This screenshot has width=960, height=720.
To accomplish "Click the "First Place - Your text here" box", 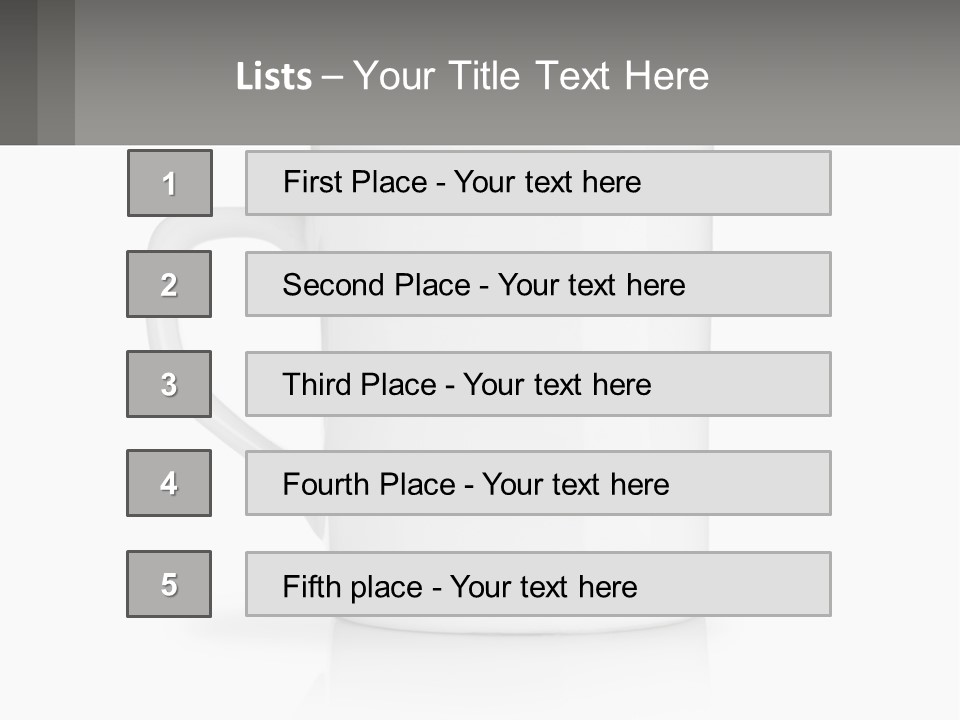I will coord(538,183).
